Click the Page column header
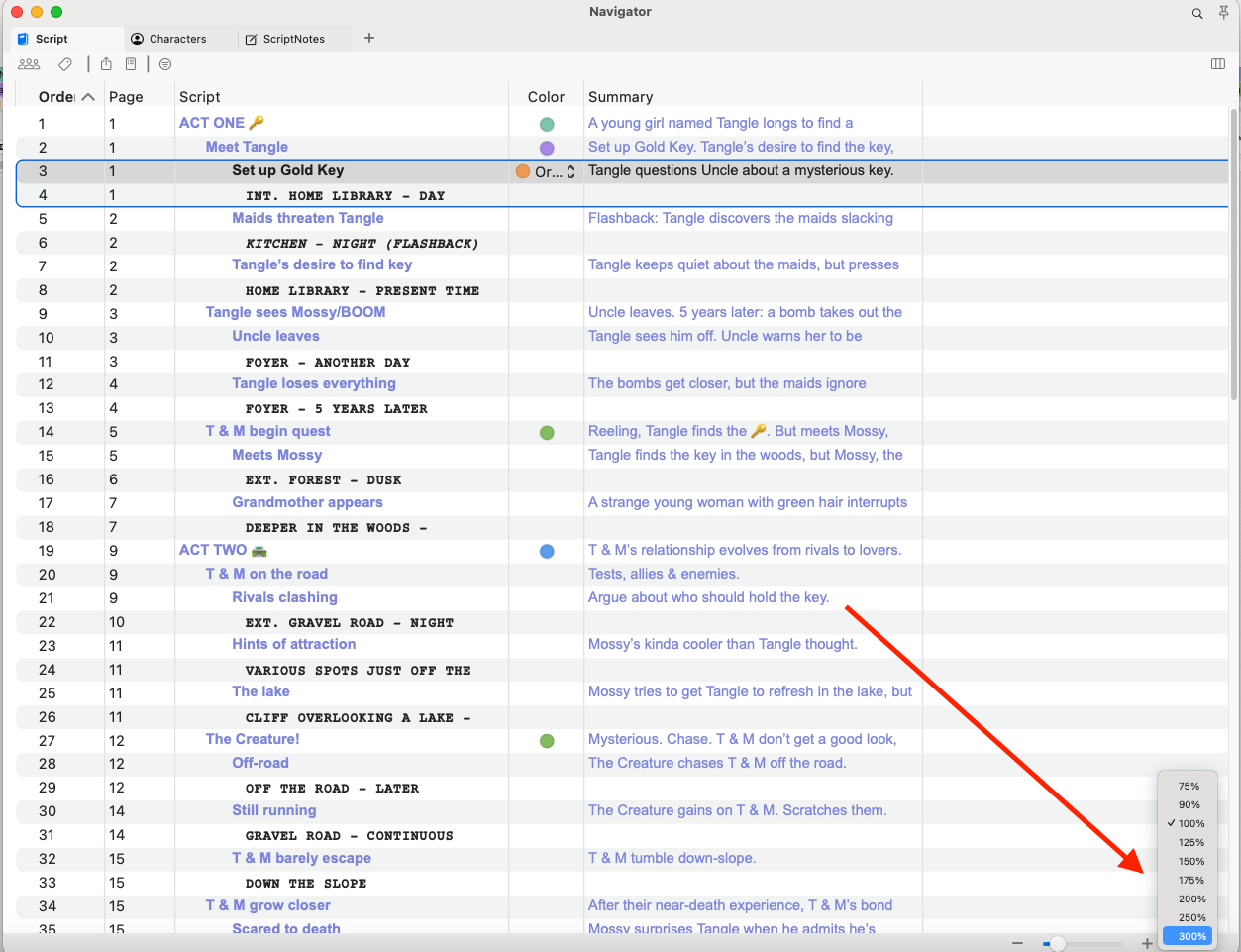The image size is (1241, 952). point(126,97)
